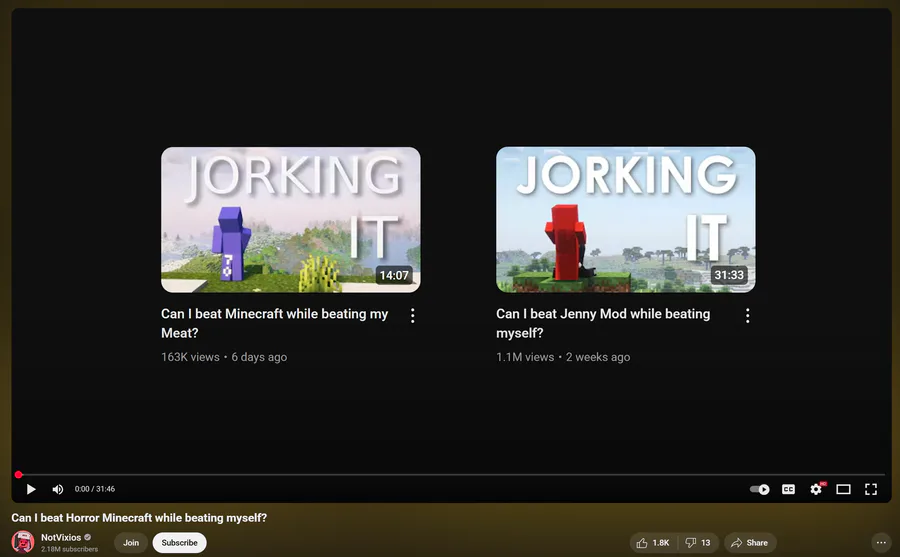
Task: Open the 14:07 purple character video thumbnail
Action: (x=290, y=219)
